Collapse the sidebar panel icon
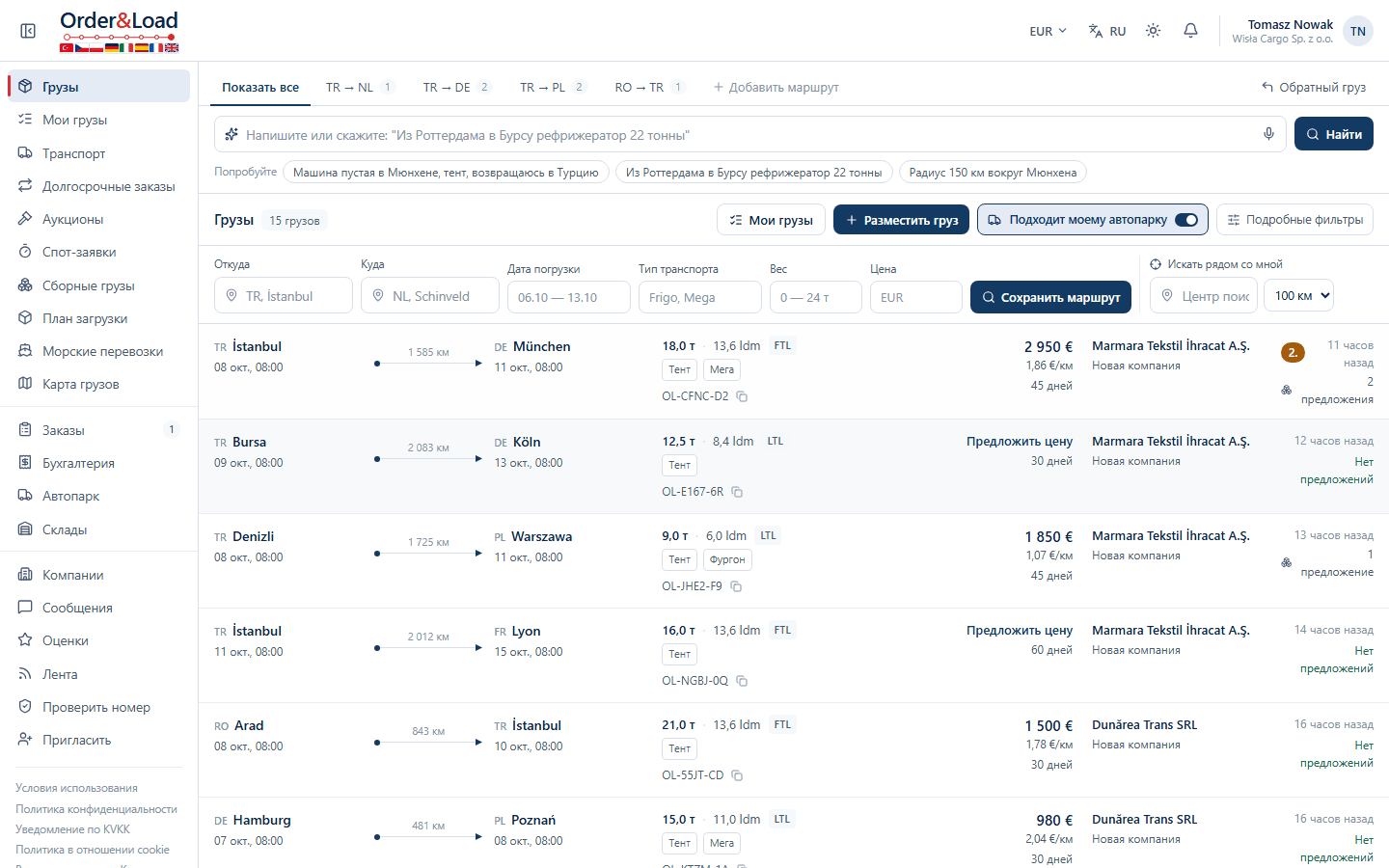The height and width of the screenshot is (868, 1389). pyautogui.click(x=28, y=31)
